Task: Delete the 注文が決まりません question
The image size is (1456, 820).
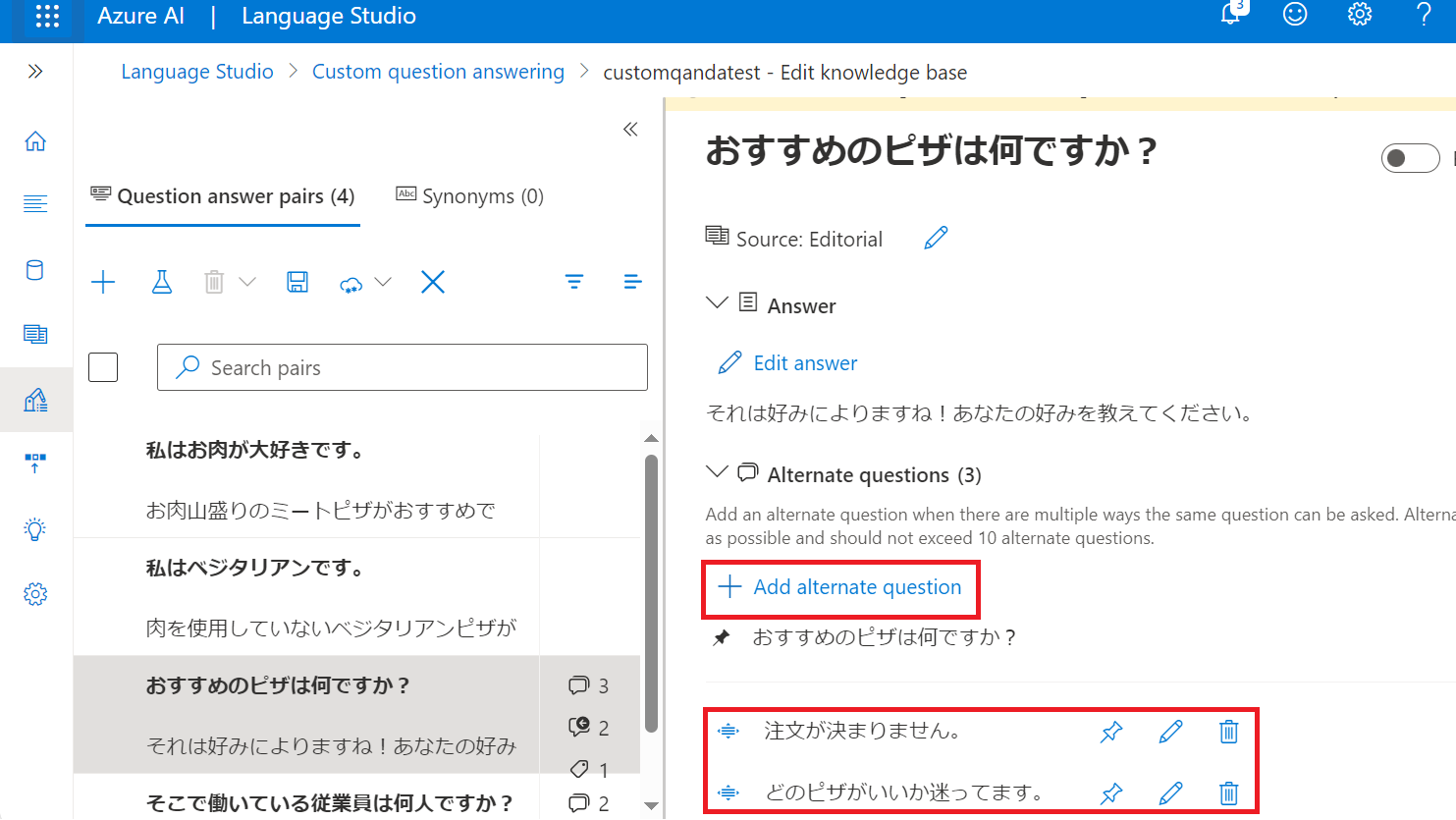Action: (x=1228, y=732)
